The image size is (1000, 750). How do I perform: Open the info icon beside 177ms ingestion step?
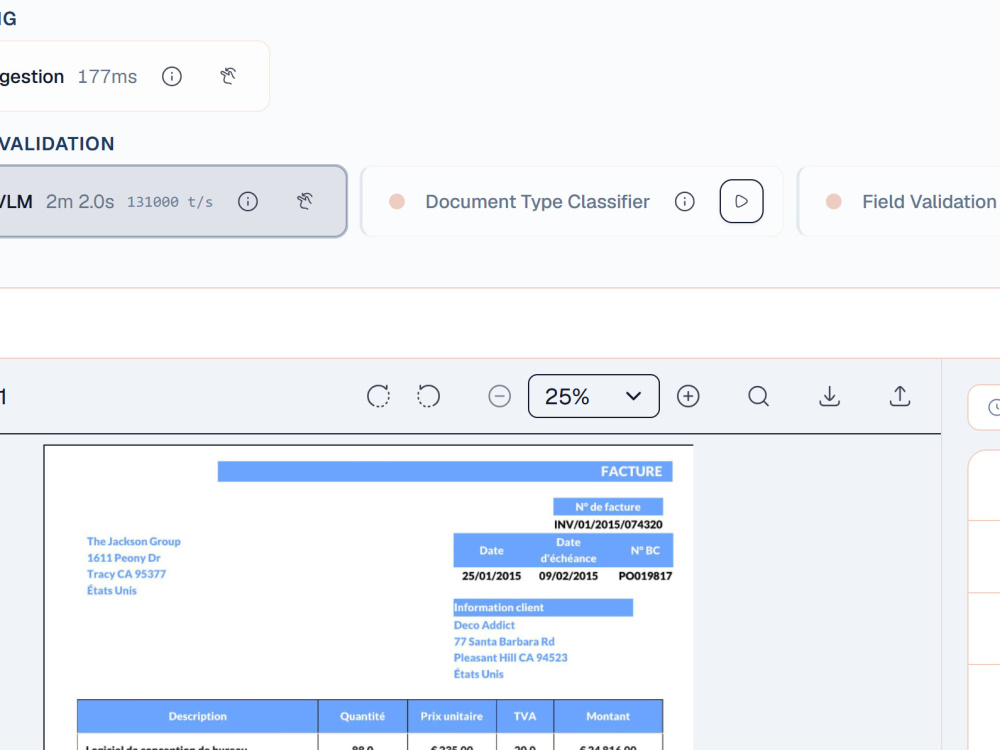[x=172, y=77]
